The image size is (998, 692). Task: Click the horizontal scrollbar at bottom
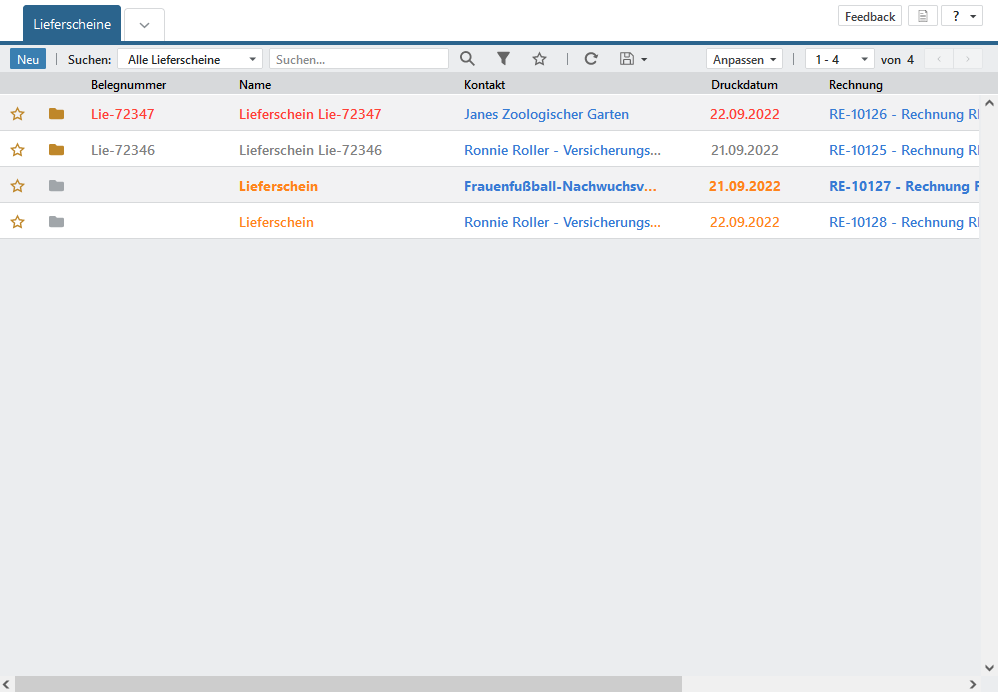pos(348,684)
